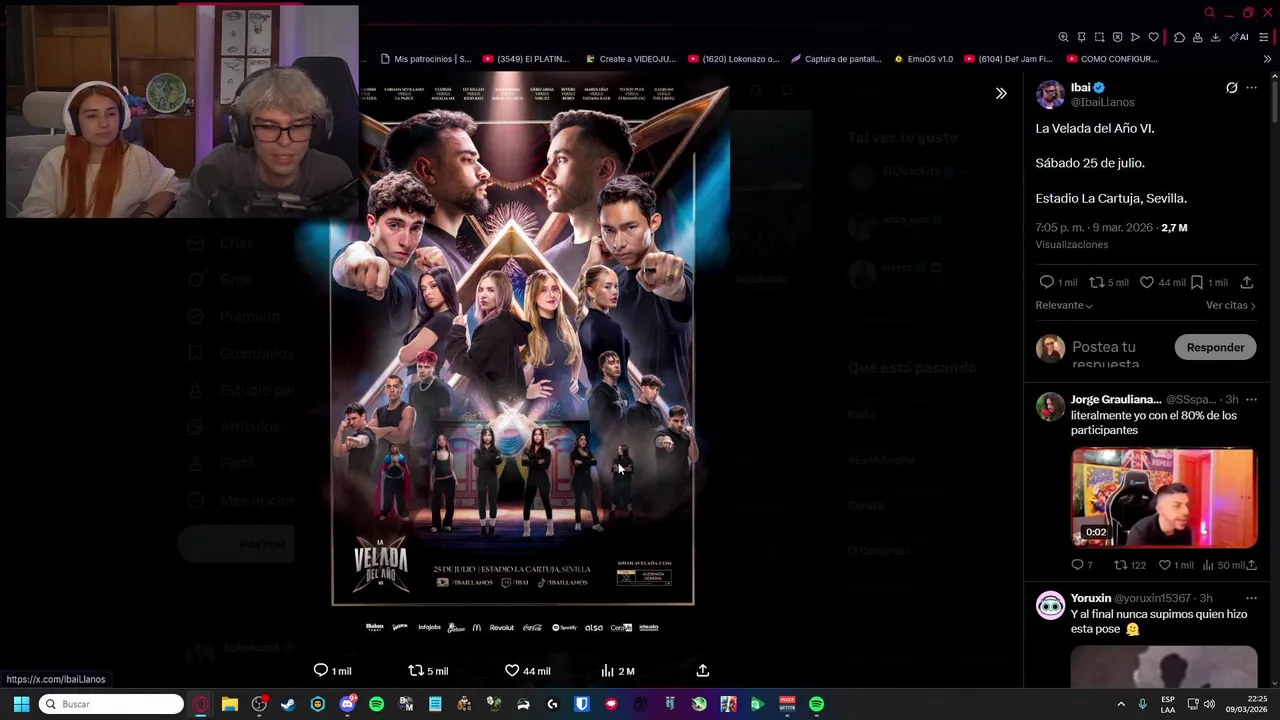Image resolution: width=1280 pixels, height=720 pixels.
Task: Click the tweet timestamp 7:05 p. m.
Action: (x=1095, y=228)
